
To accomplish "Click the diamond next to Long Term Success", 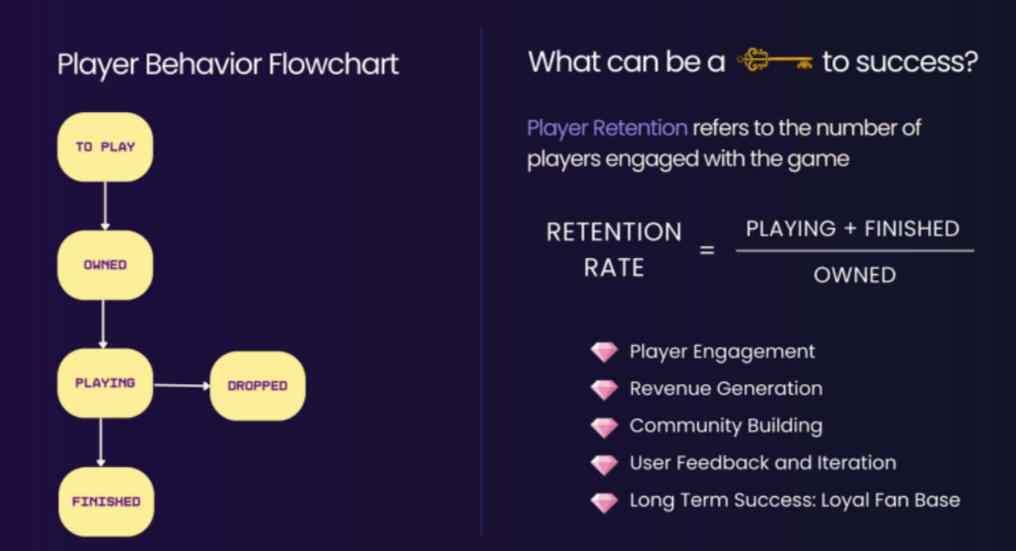I will point(604,501).
